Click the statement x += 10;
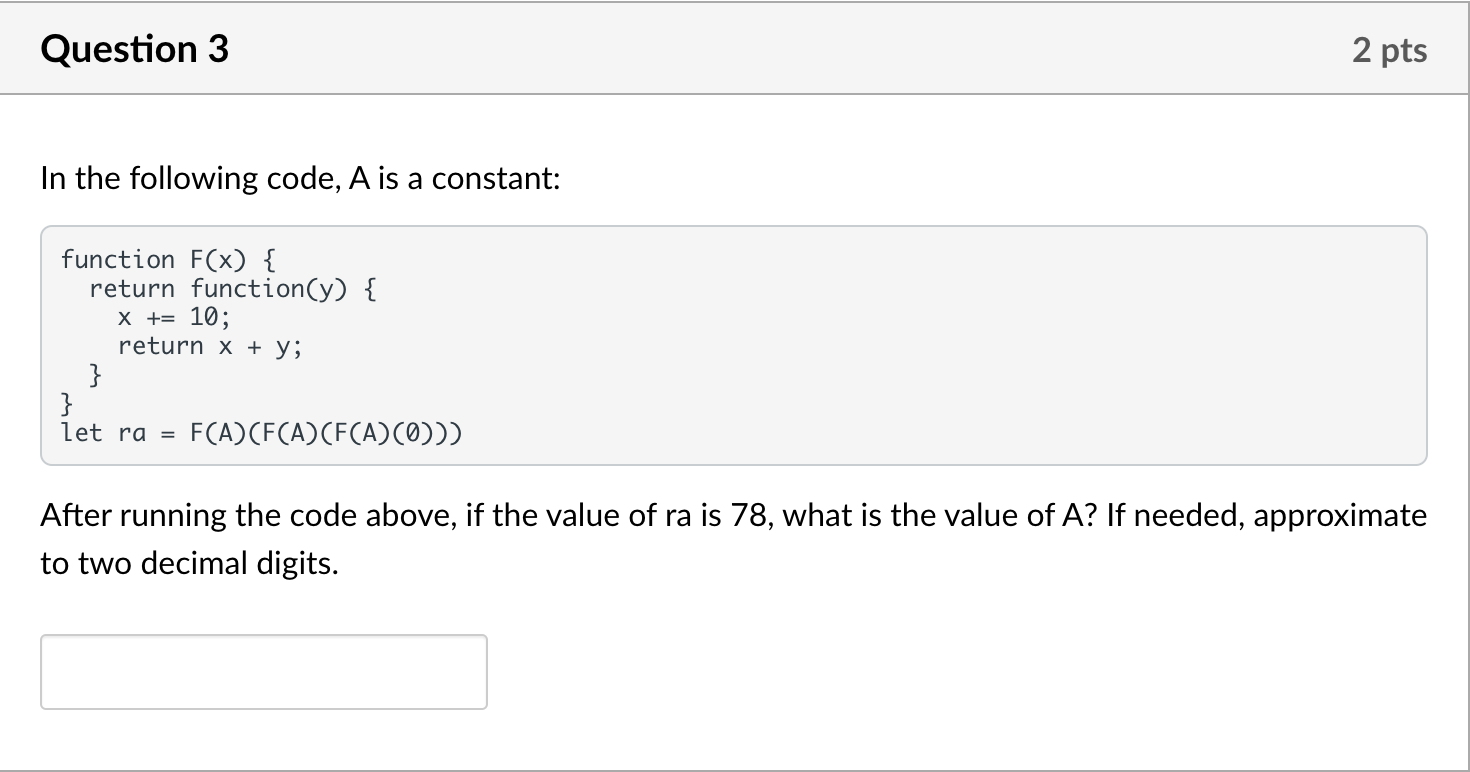Viewport: 1470px width, 772px height. pyautogui.click(x=172, y=317)
